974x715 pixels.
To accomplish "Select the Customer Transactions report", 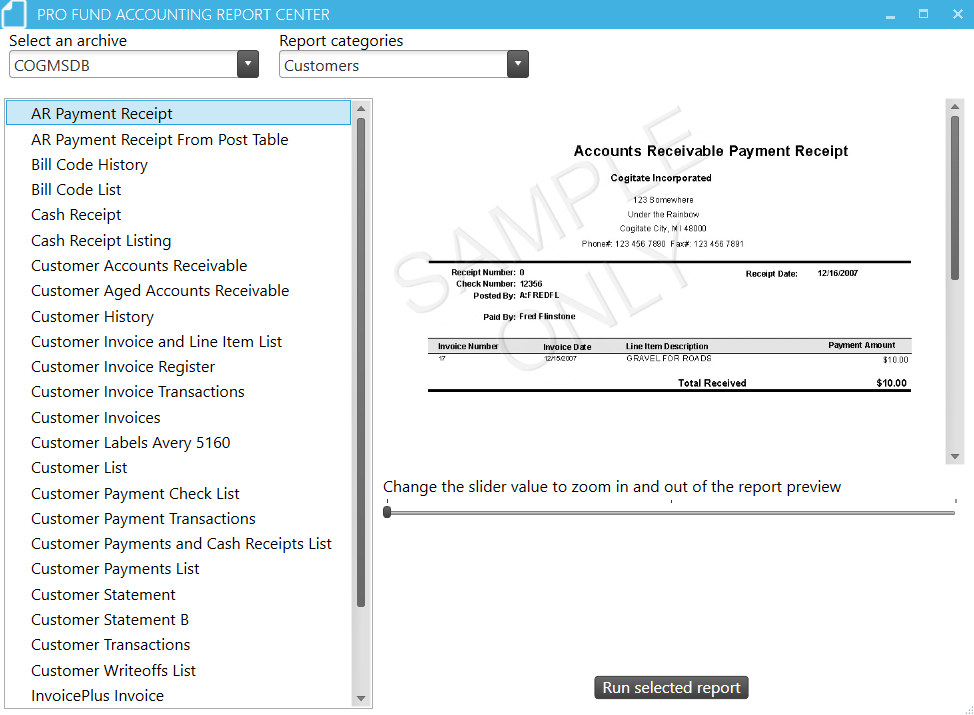I will point(111,645).
